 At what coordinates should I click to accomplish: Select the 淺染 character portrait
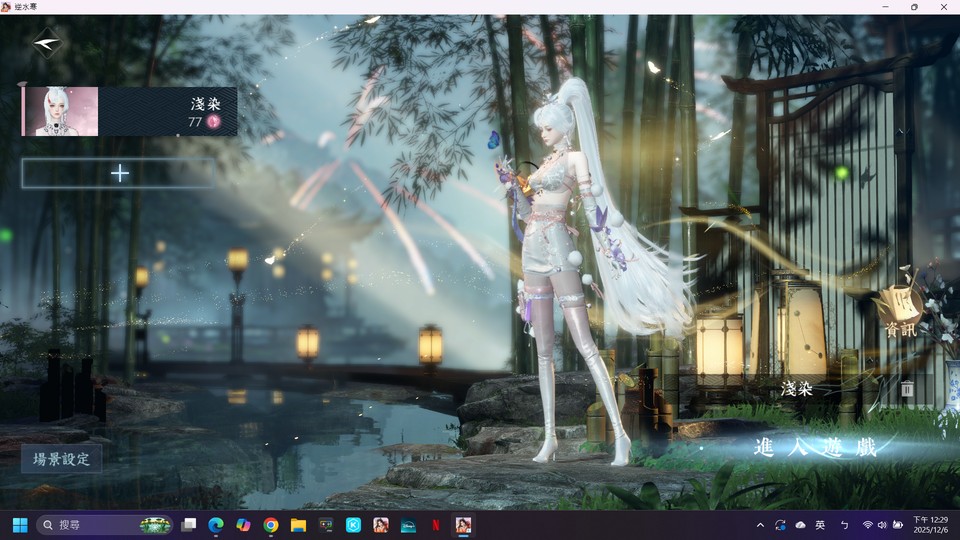pos(61,111)
